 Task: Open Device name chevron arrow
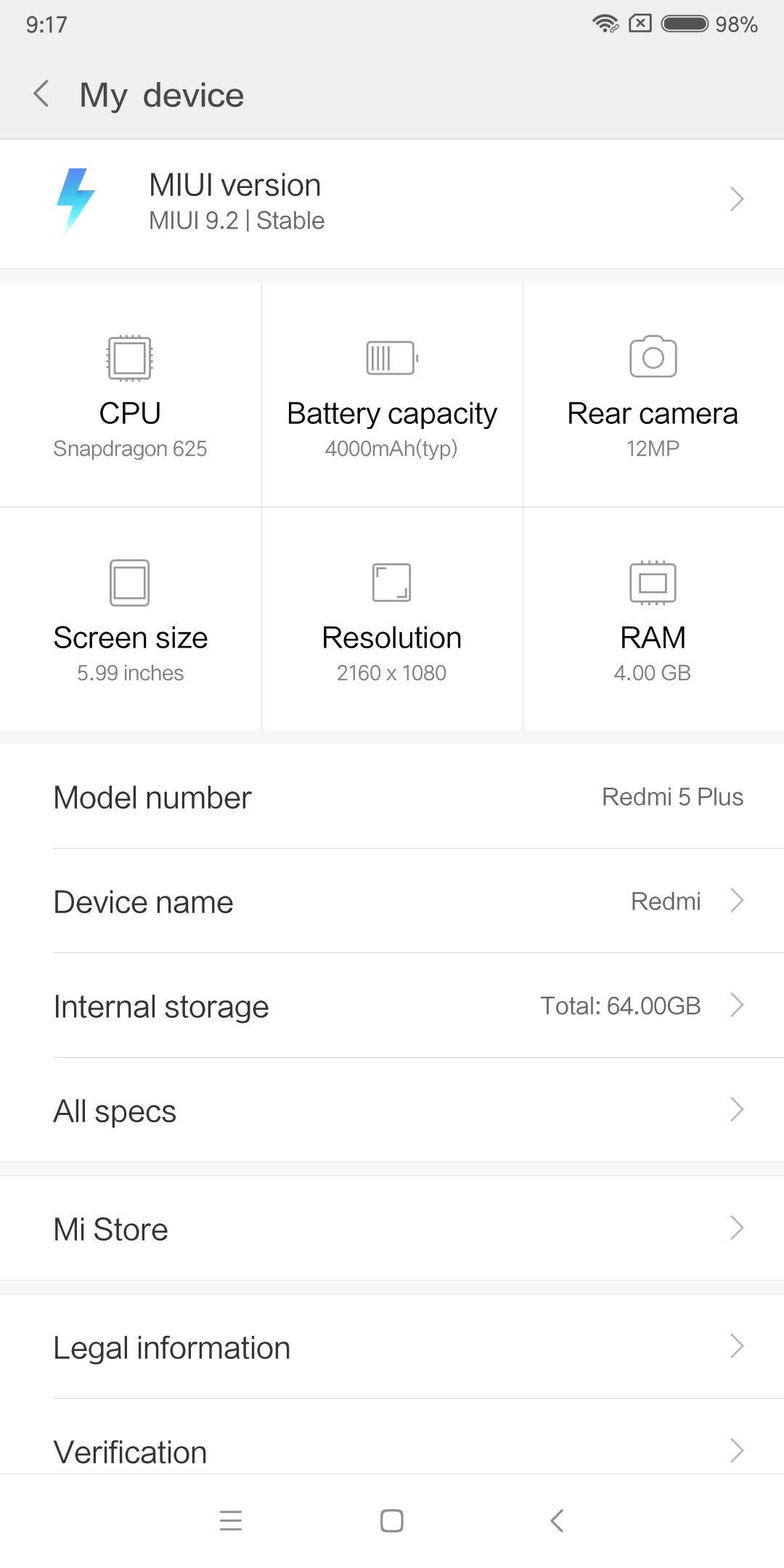pyautogui.click(x=737, y=901)
